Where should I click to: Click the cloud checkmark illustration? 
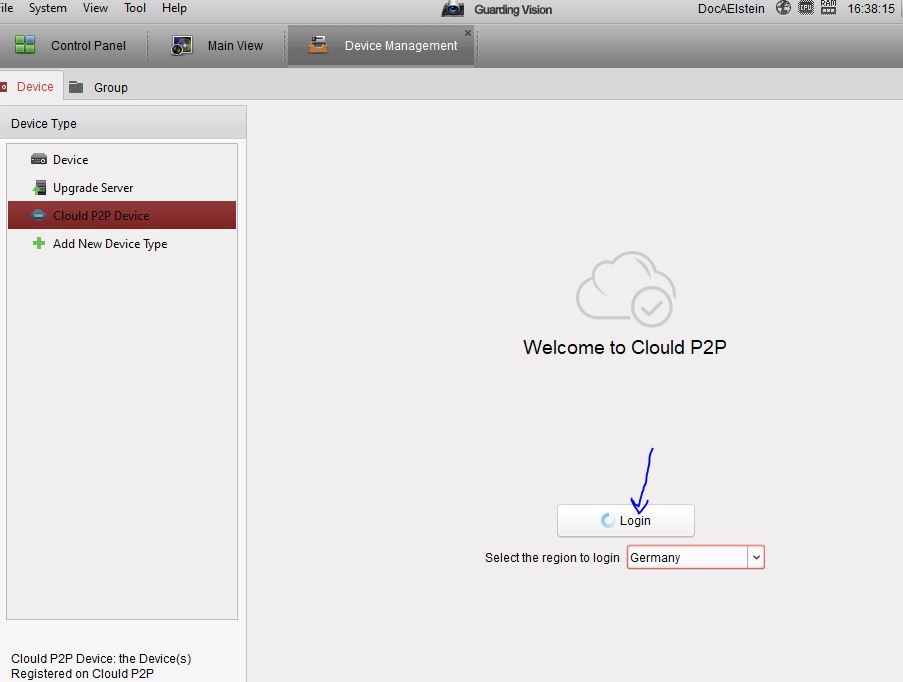pyautogui.click(x=626, y=289)
